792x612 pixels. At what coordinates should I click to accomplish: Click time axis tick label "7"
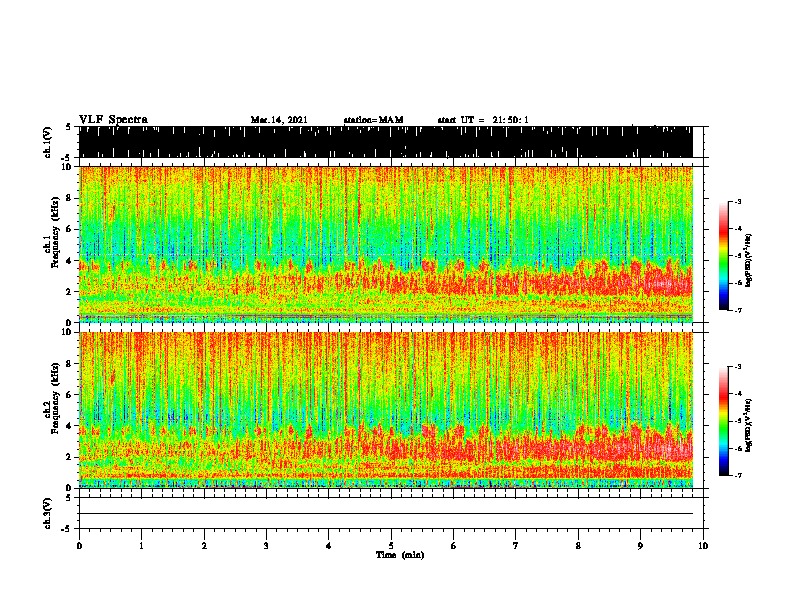pos(516,546)
